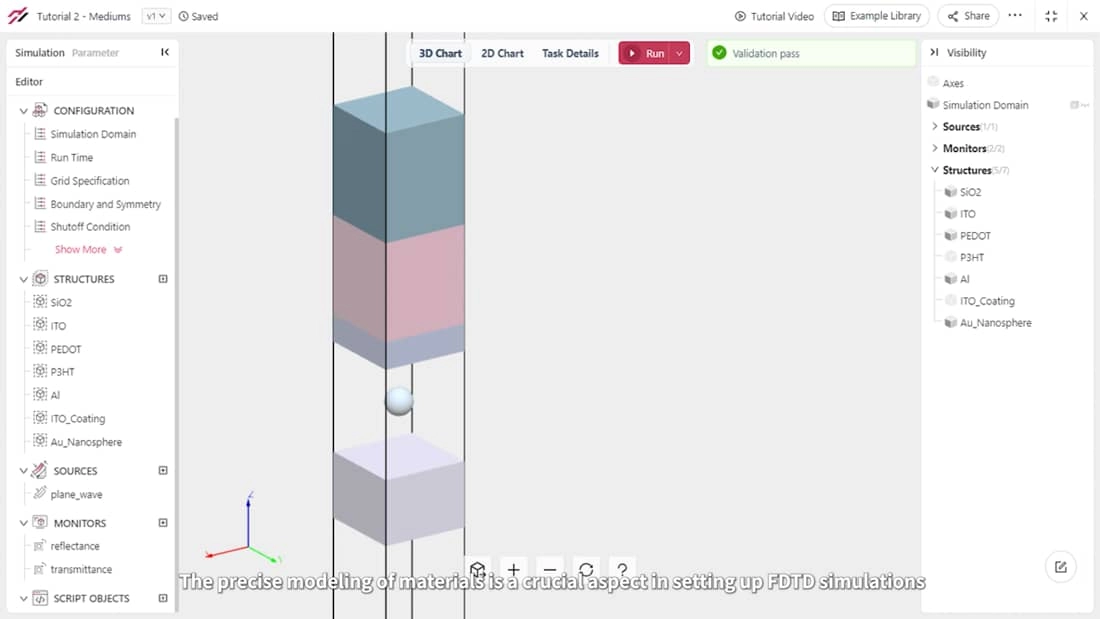Open the v1 version dropdown
The width and height of the screenshot is (1100, 619).
155,16
